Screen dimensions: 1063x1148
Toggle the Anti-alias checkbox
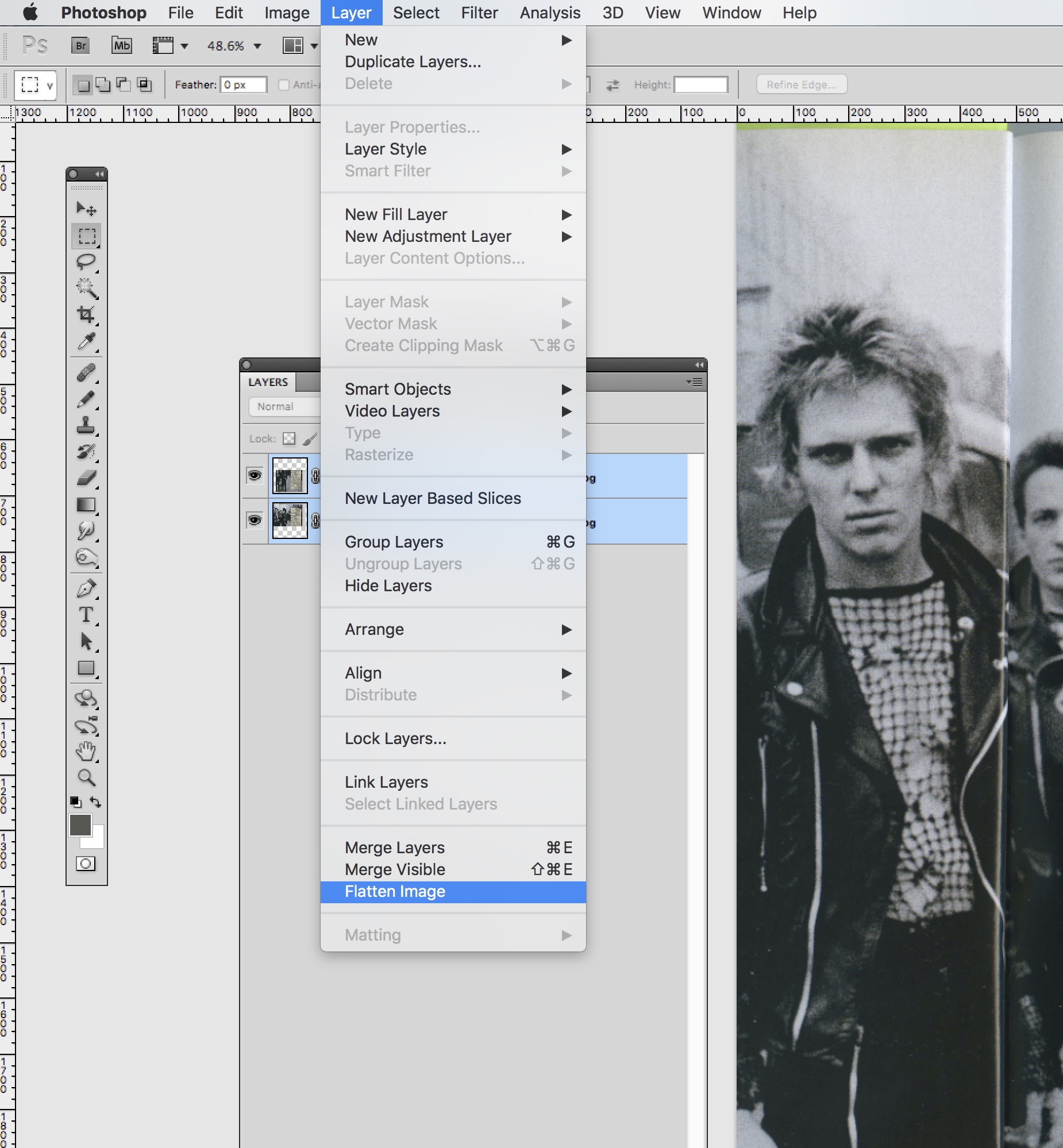[284, 85]
